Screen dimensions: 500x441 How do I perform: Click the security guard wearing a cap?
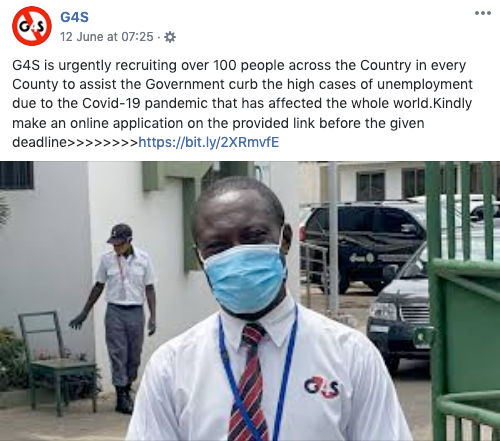click(121, 317)
